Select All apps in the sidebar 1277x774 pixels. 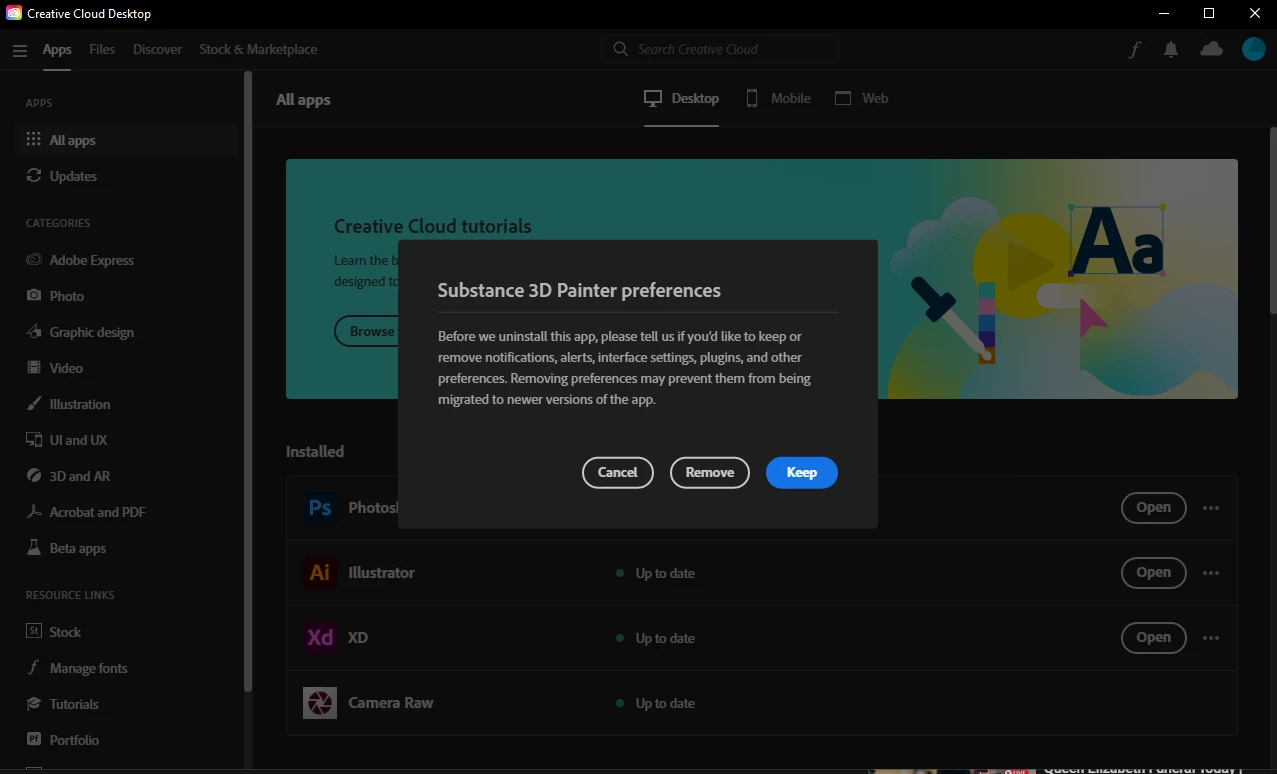point(126,140)
